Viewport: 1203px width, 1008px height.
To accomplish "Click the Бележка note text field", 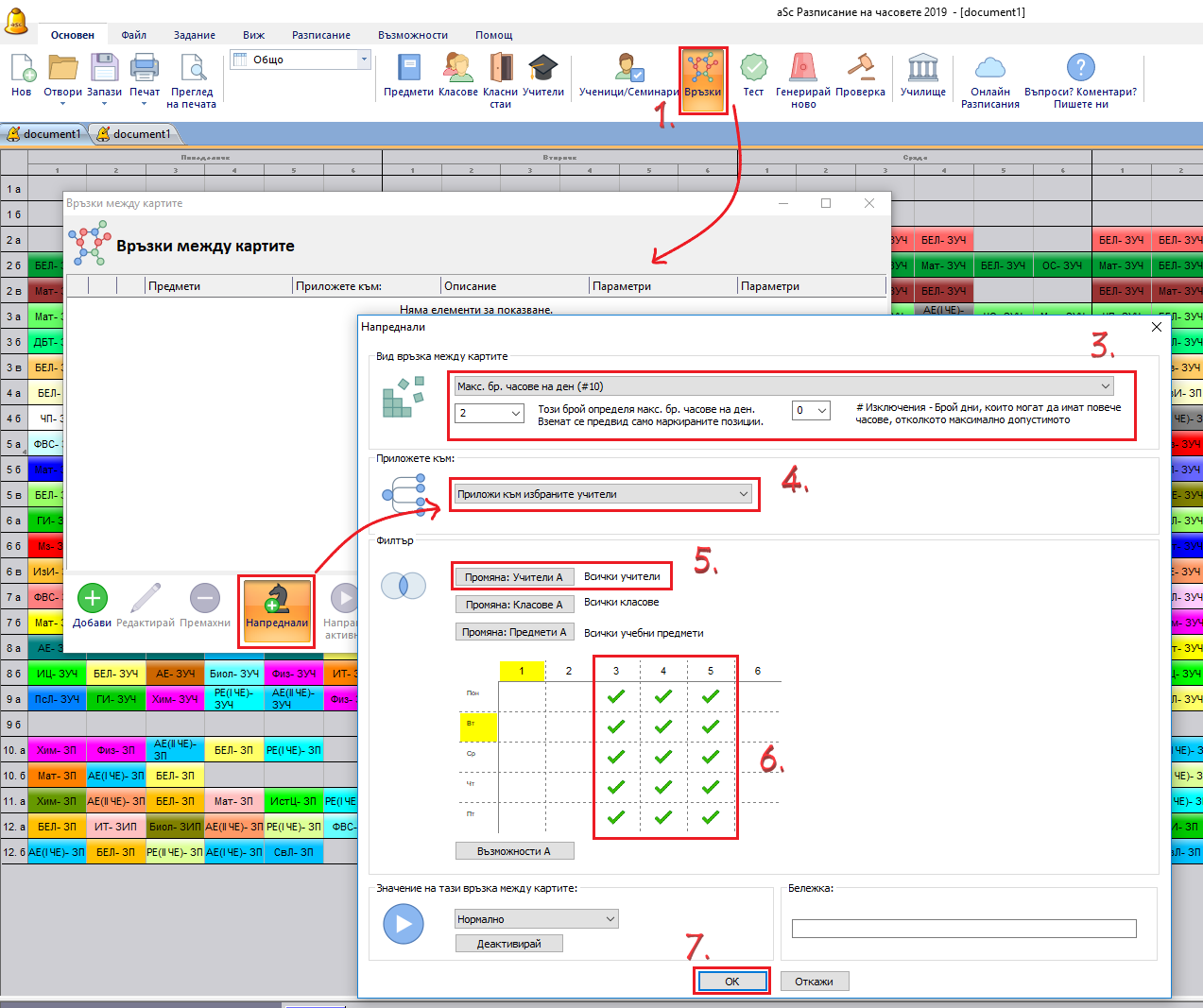I will [963, 929].
